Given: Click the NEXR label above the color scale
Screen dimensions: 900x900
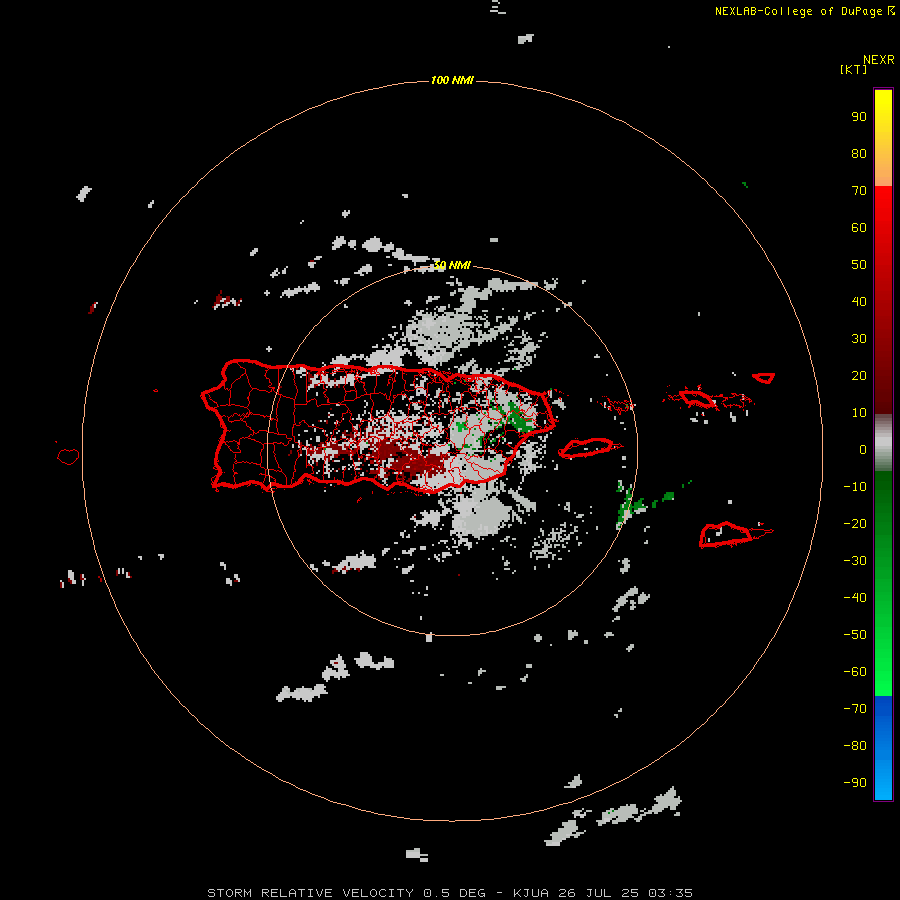Looking at the screenshot, I should [x=878, y=60].
